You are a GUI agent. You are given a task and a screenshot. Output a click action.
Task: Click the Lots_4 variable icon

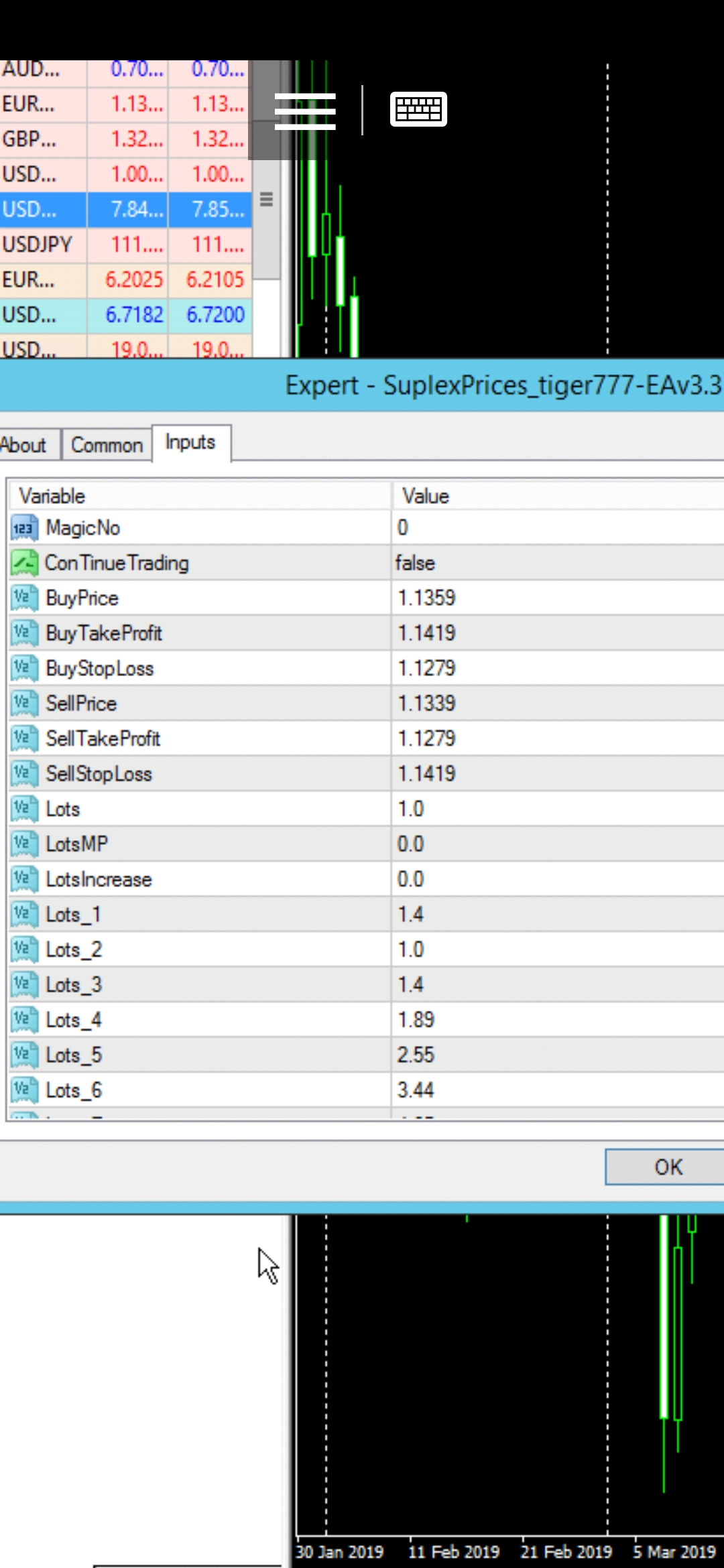(24, 1020)
